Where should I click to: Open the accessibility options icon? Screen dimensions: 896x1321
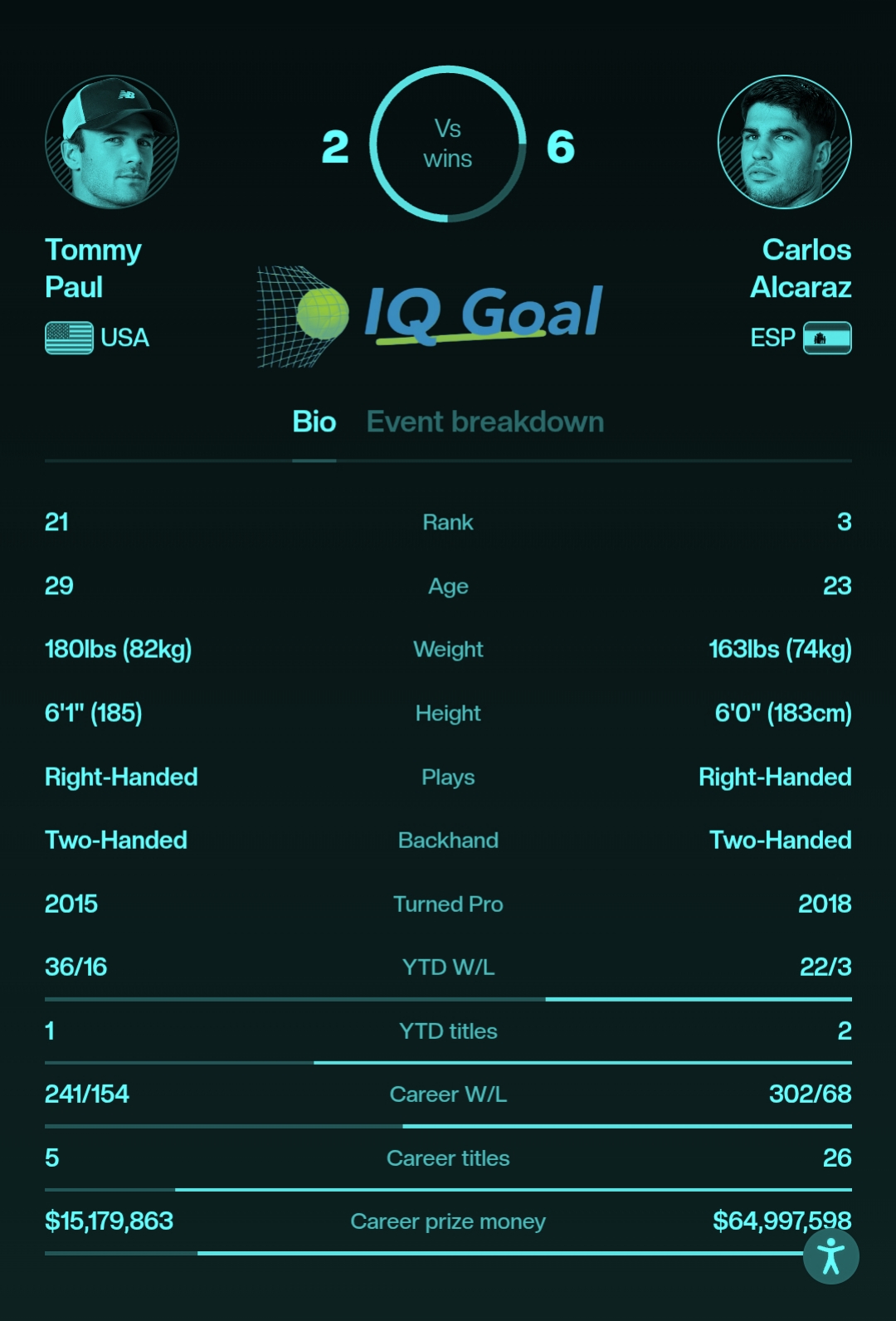(830, 1256)
